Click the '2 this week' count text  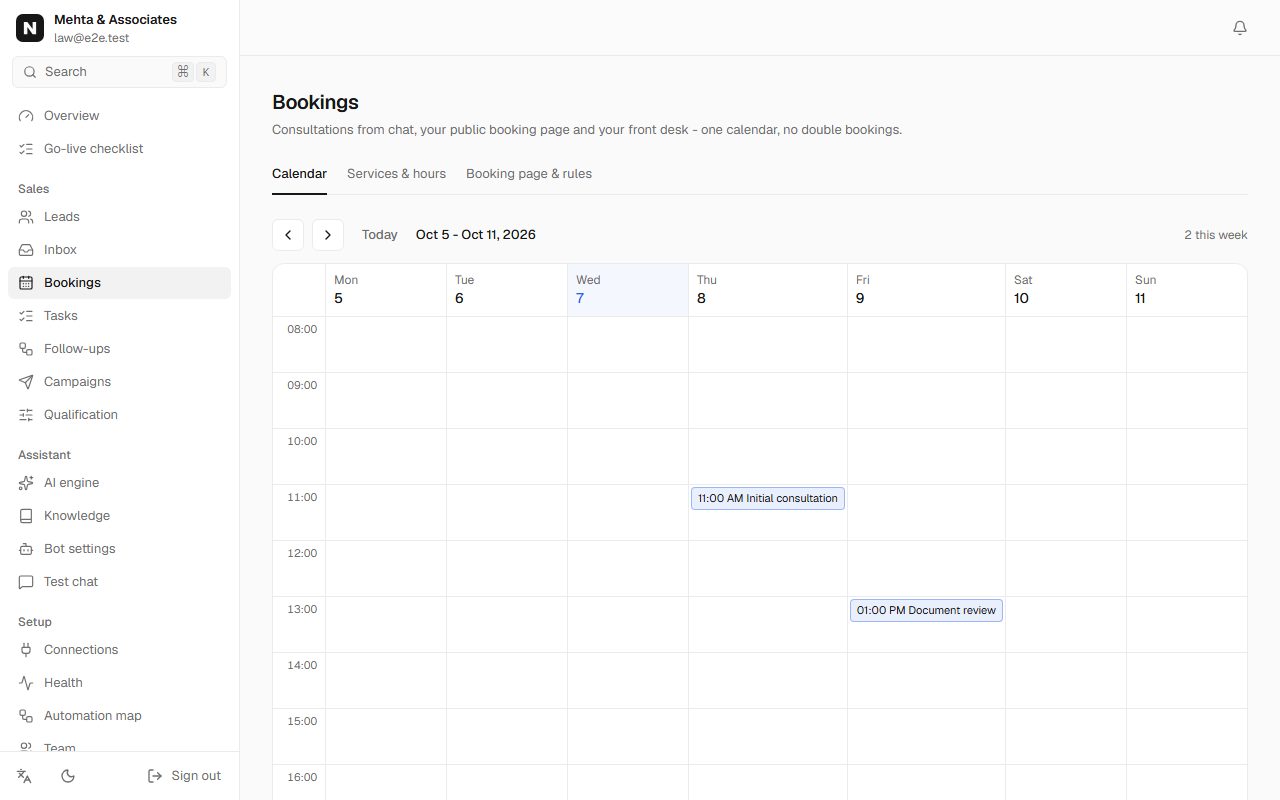pos(1216,235)
